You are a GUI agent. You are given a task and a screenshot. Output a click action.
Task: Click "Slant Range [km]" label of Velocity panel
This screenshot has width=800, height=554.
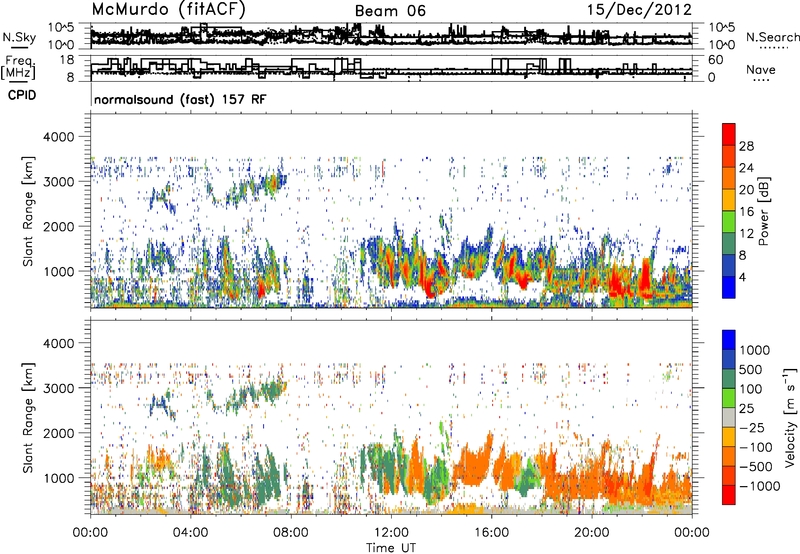pos(28,417)
